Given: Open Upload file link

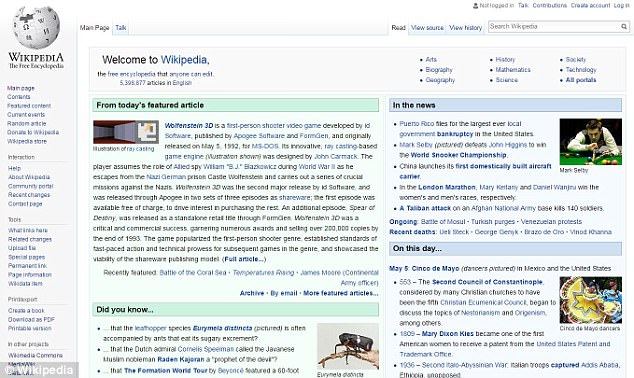Looking at the screenshot, I should pos(22,248).
